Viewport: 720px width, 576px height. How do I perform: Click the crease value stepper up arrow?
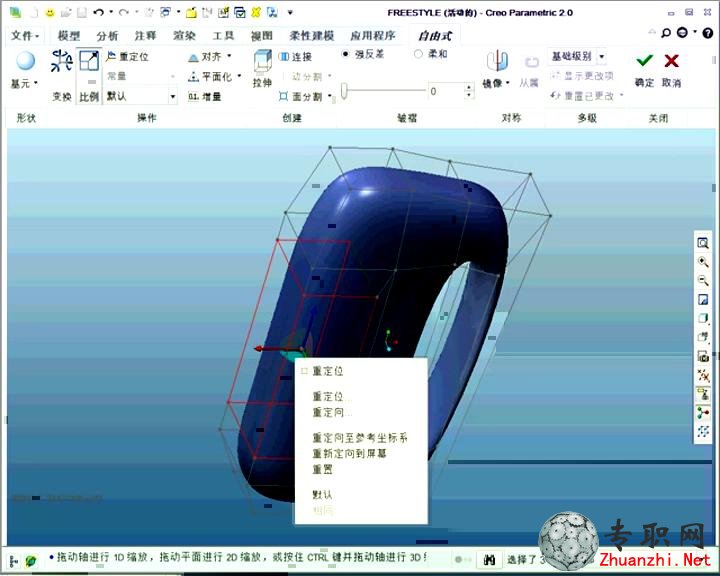(468, 87)
